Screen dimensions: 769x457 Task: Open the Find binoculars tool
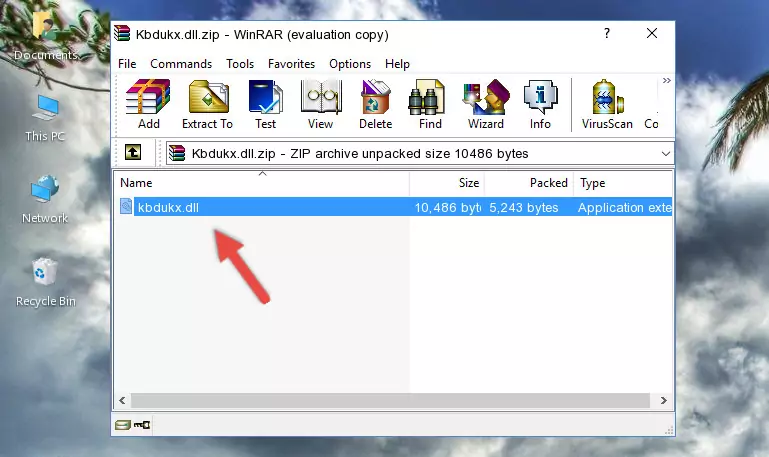(430, 104)
